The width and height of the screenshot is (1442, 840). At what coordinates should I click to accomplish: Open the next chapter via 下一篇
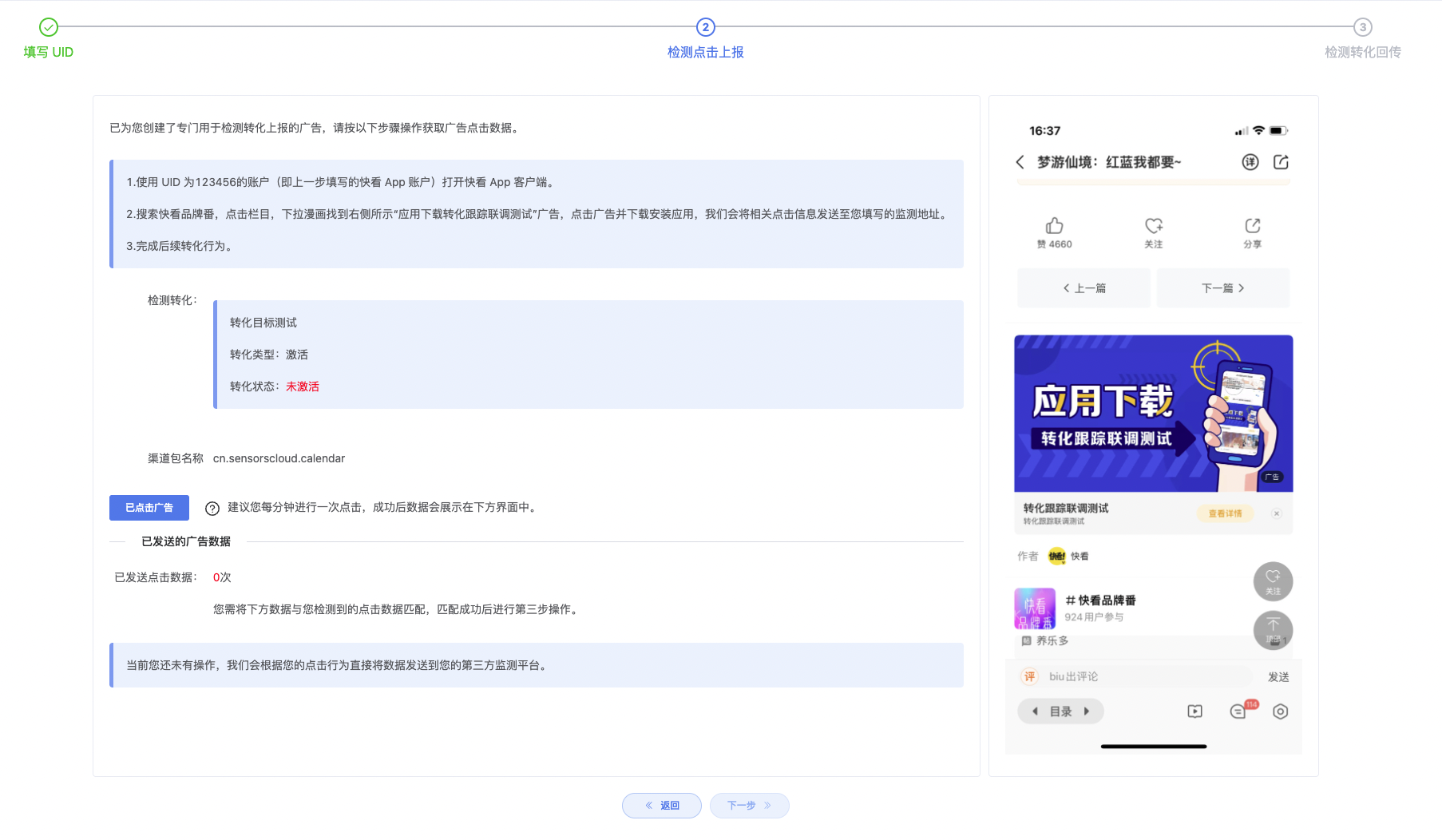pos(1222,287)
